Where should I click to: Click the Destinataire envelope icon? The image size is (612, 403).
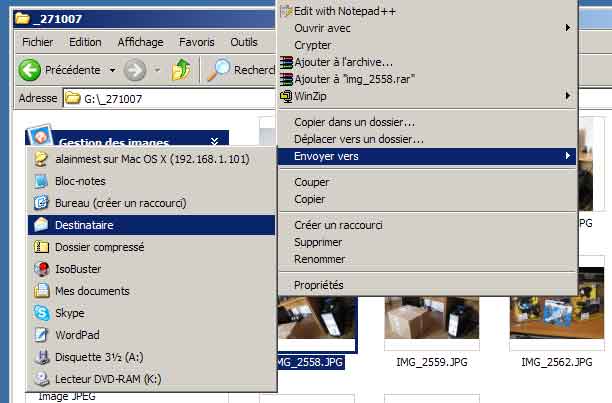tap(41, 225)
